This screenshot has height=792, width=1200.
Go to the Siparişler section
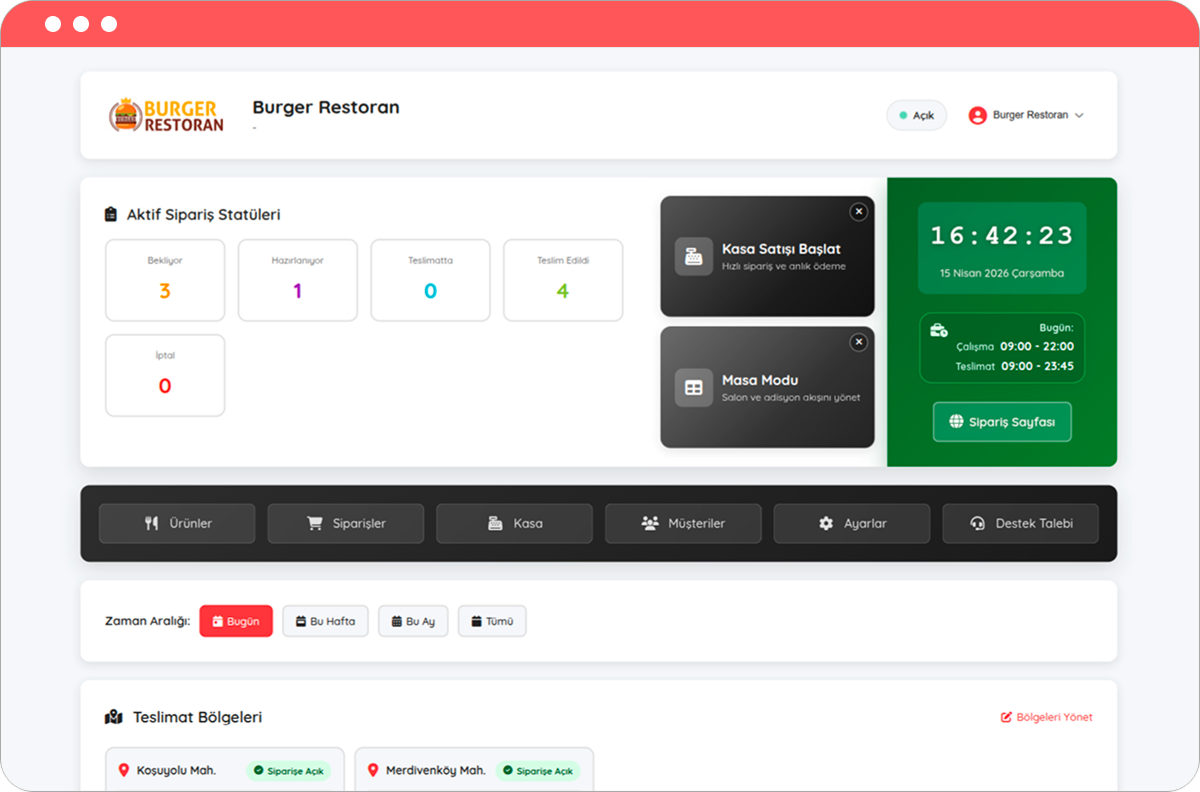coord(345,523)
